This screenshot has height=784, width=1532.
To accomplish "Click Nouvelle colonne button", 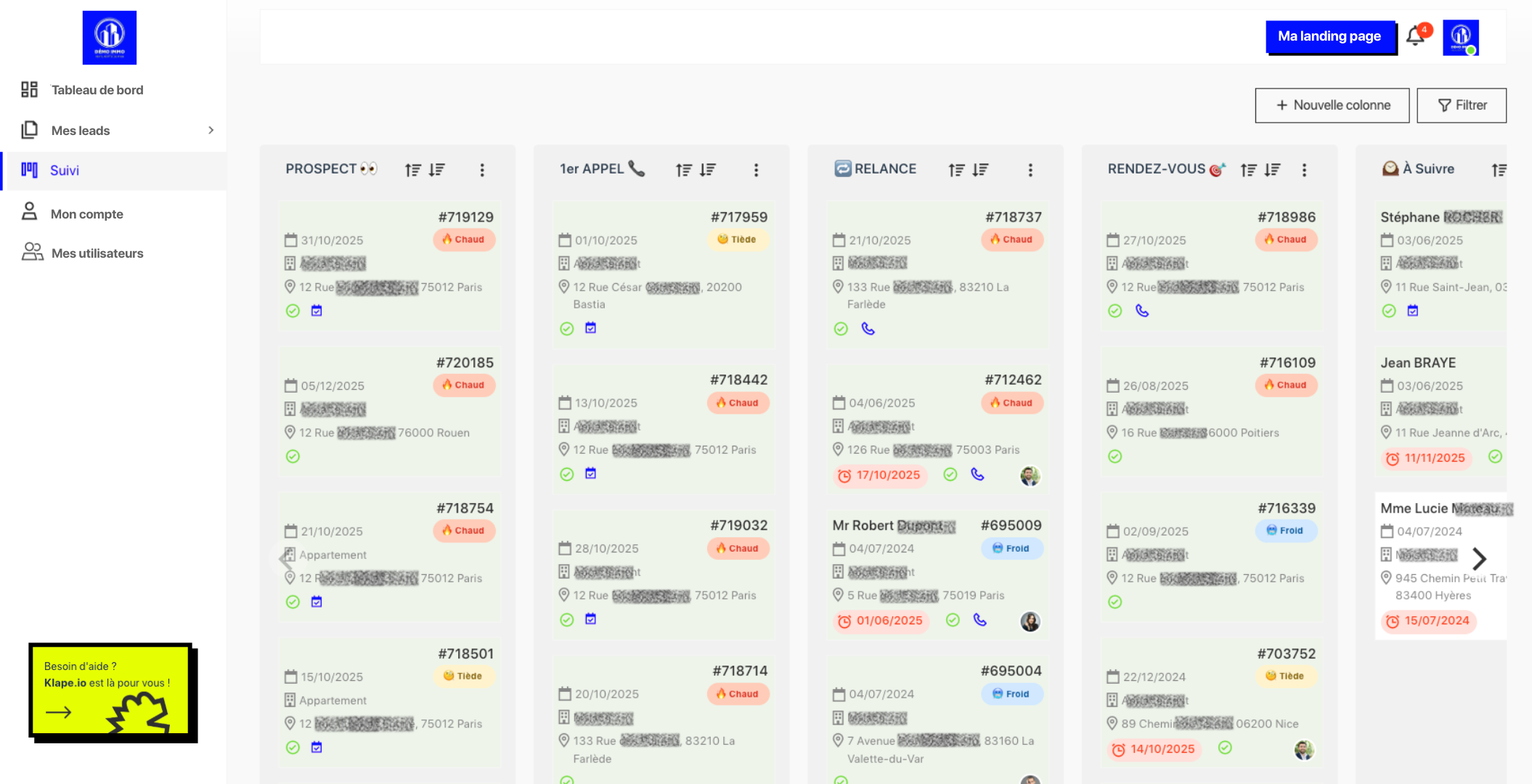I will 1332,105.
